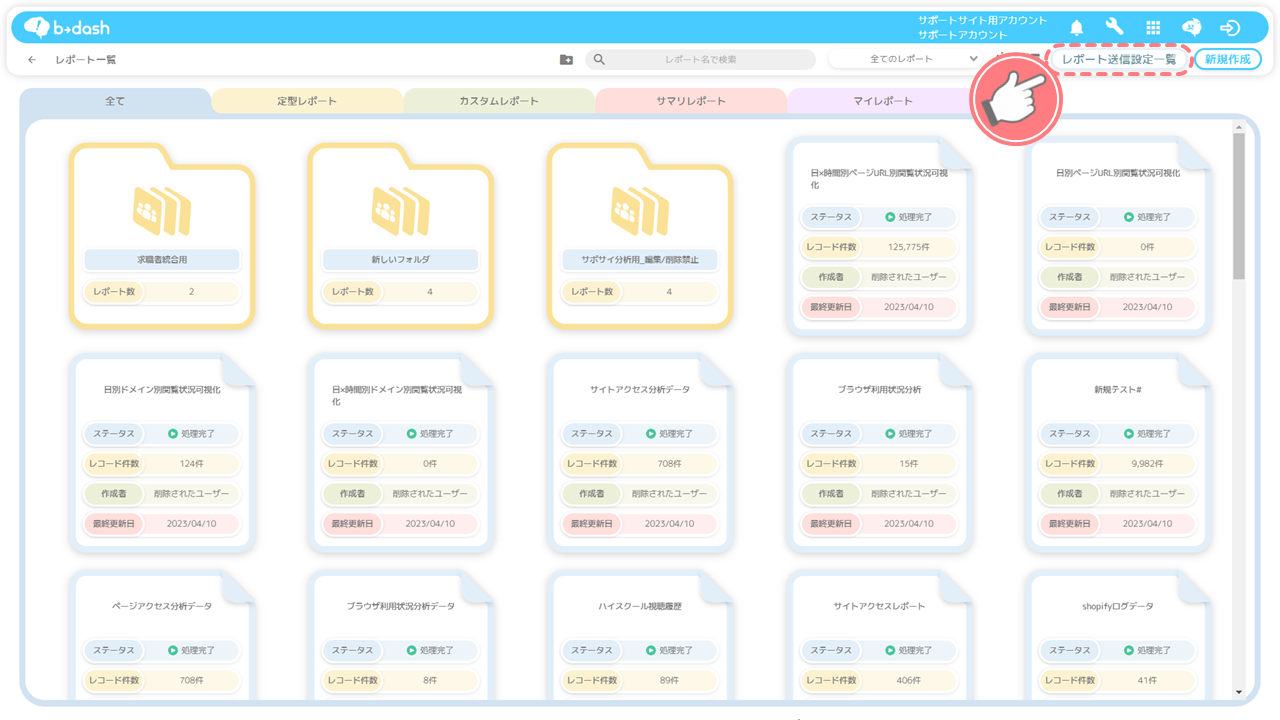This screenshot has height=720, width=1280.
Task: Click the 125,775件 record count
Action: 908,247
